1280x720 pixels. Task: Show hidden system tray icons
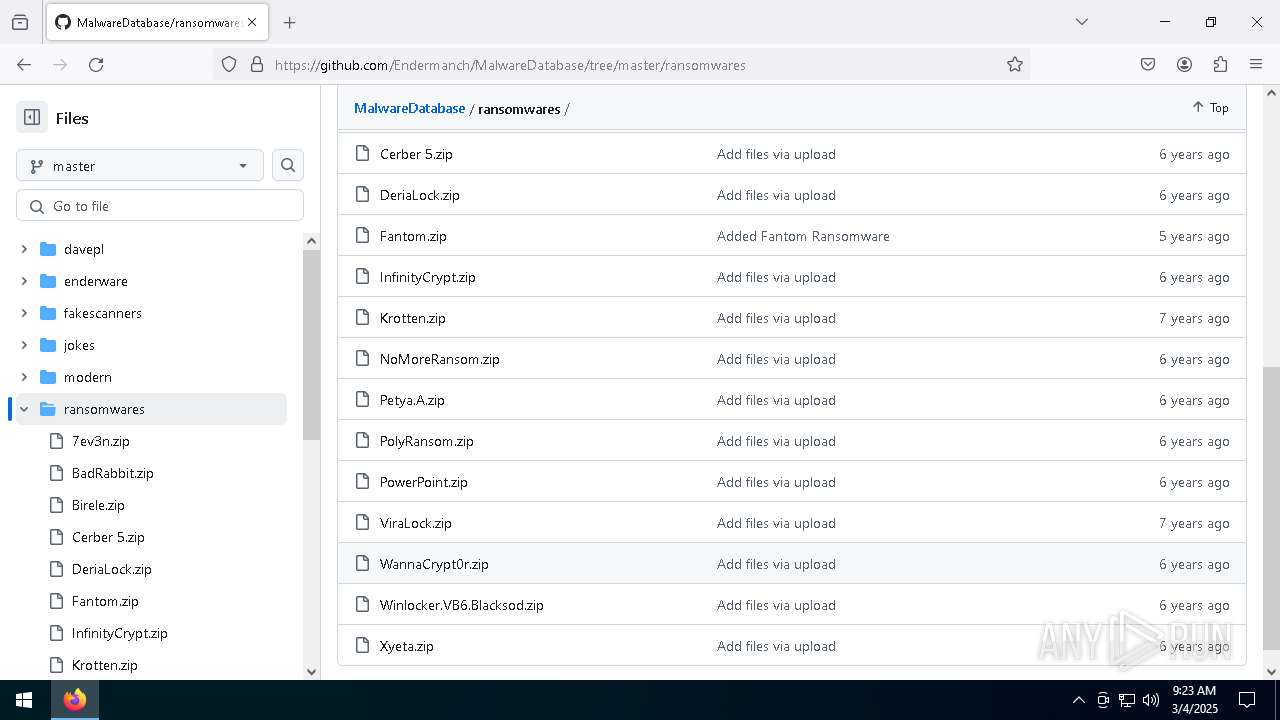click(1078, 700)
